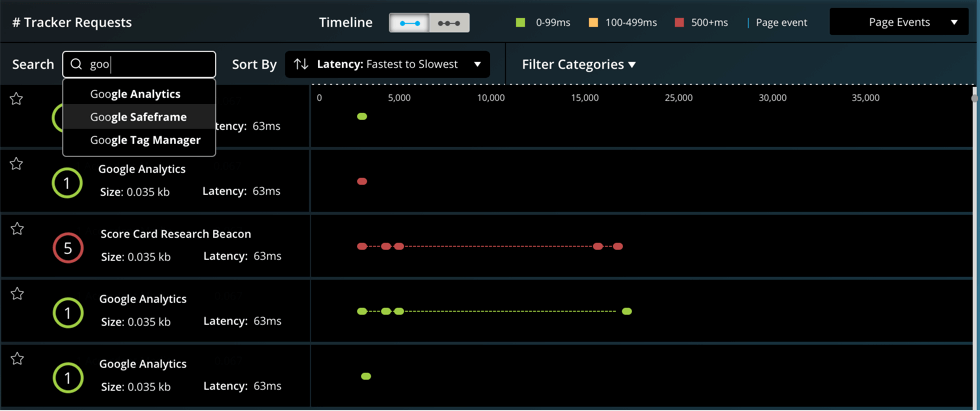Open the Page Events dropdown

point(898,22)
